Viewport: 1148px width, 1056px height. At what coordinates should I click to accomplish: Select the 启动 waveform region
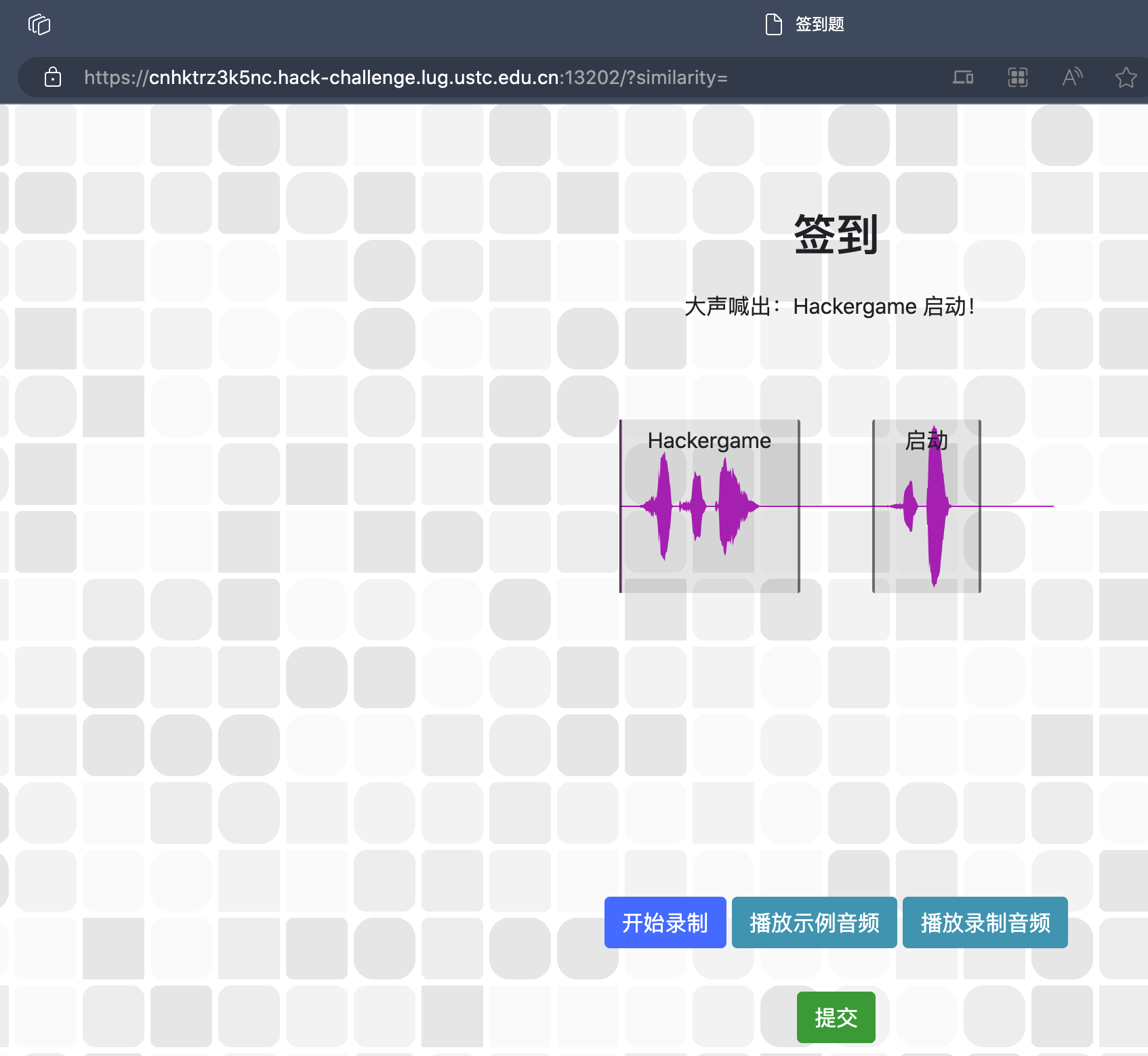pyautogui.click(x=926, y=506)
